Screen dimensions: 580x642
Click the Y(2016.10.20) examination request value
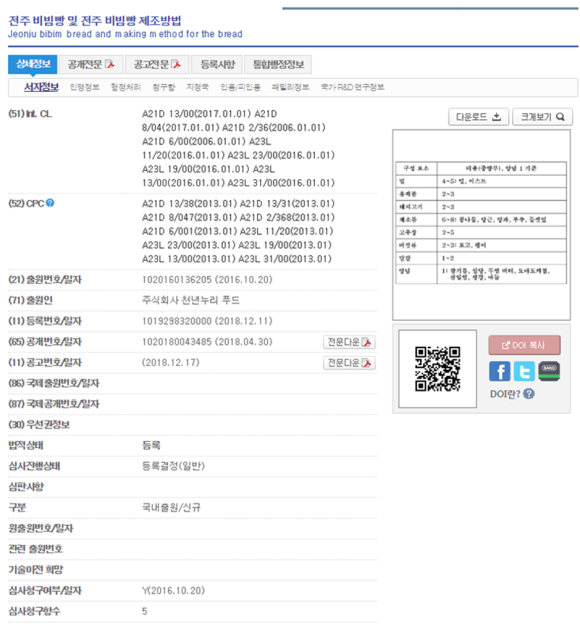click(x=173, y=590)
